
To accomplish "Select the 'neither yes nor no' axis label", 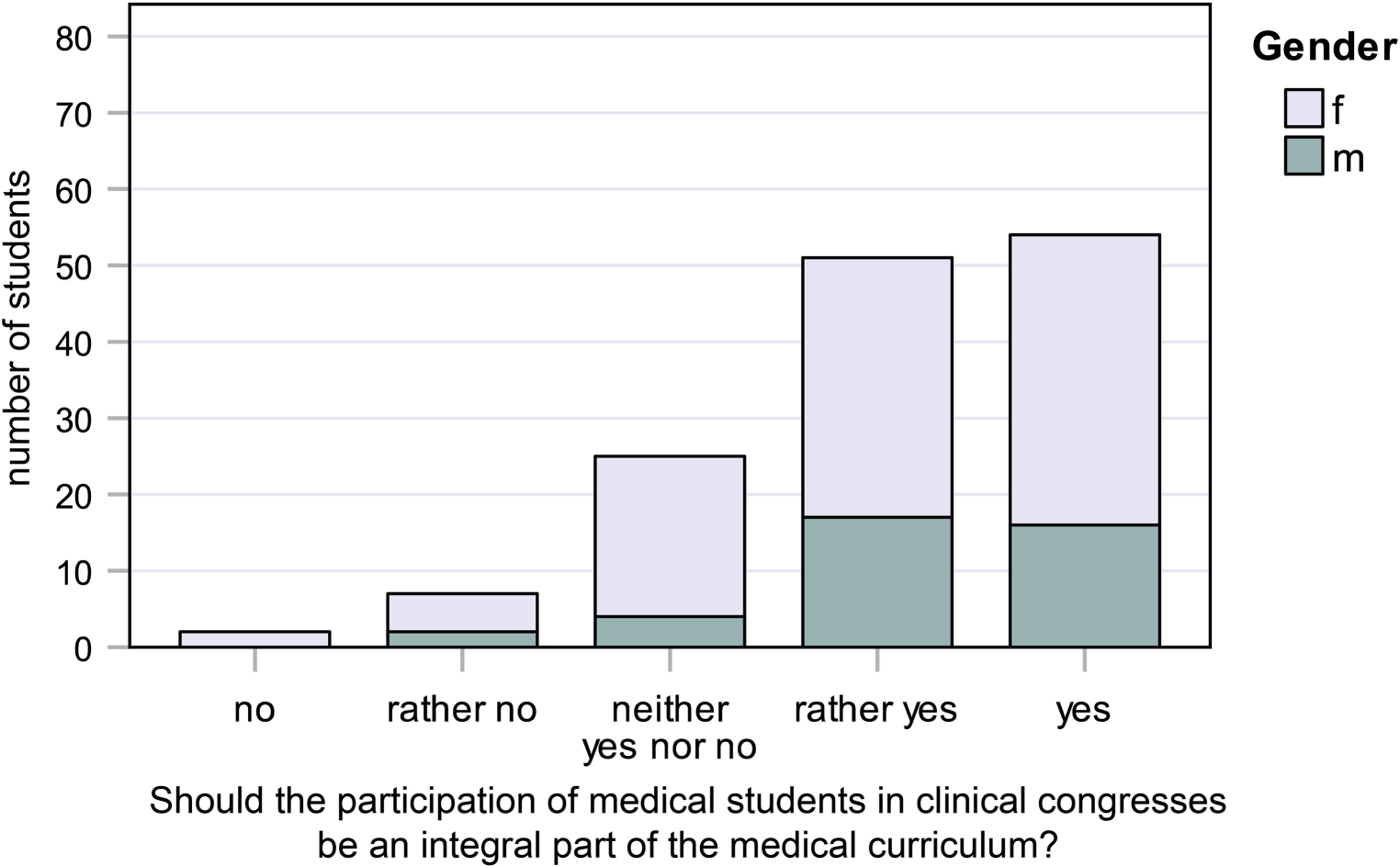I will pos(670,728).
